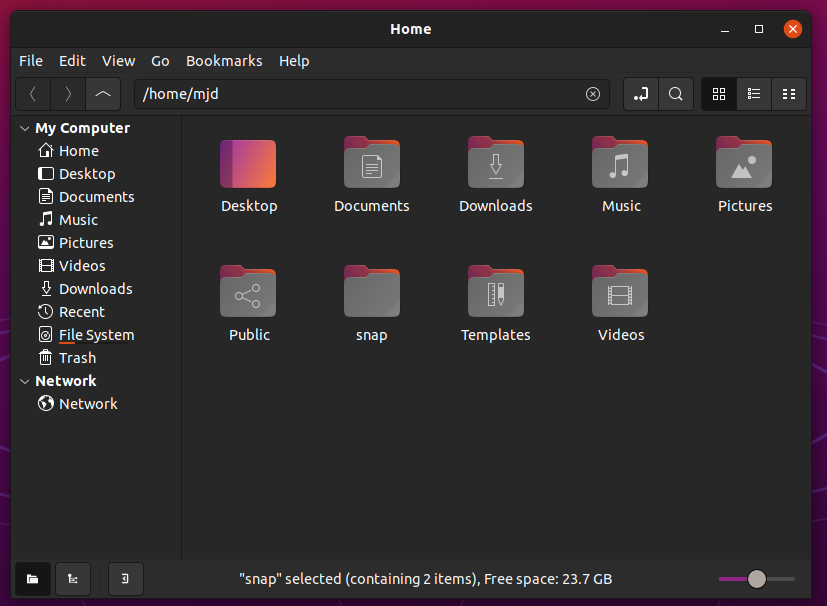Select the snap folder icon
This screenshot has height=606, width=827.
click(x=372, y=292)
